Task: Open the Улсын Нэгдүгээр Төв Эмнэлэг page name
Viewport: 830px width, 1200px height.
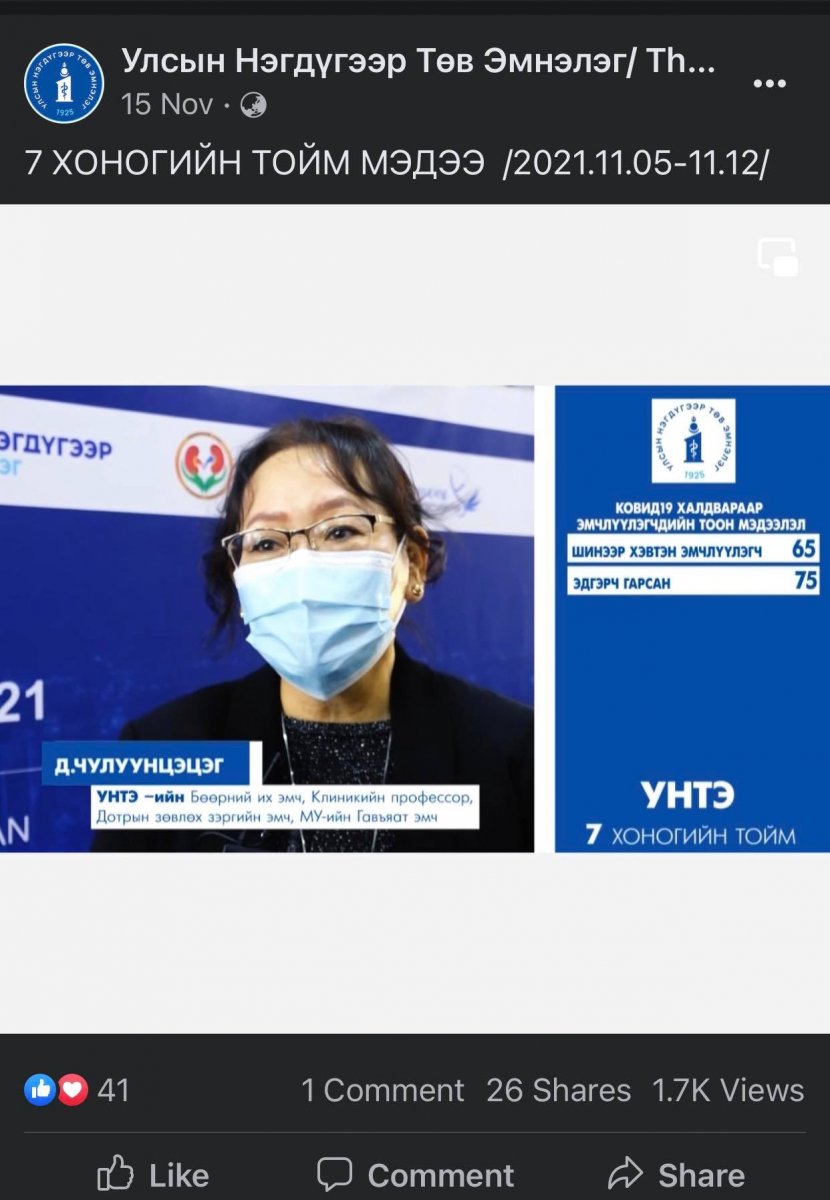Action: point(418,62)
